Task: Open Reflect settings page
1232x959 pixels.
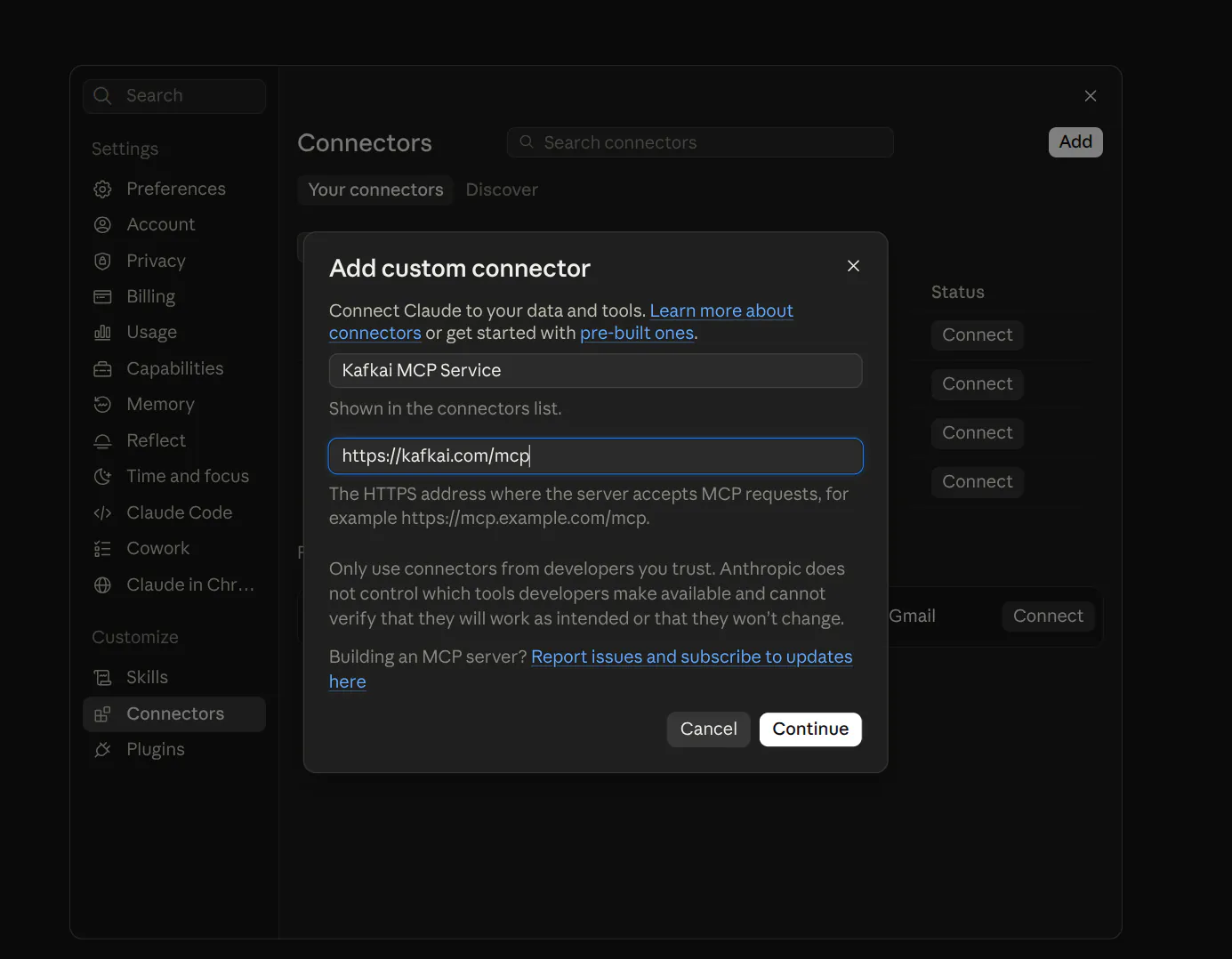Action: 174,440
